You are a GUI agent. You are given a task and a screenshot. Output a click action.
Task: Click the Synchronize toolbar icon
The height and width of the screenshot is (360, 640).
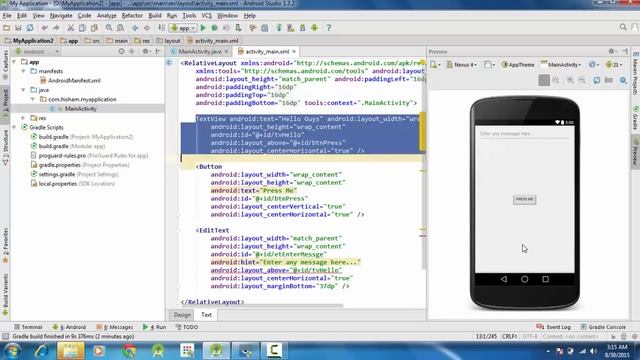tap(30, 28)
